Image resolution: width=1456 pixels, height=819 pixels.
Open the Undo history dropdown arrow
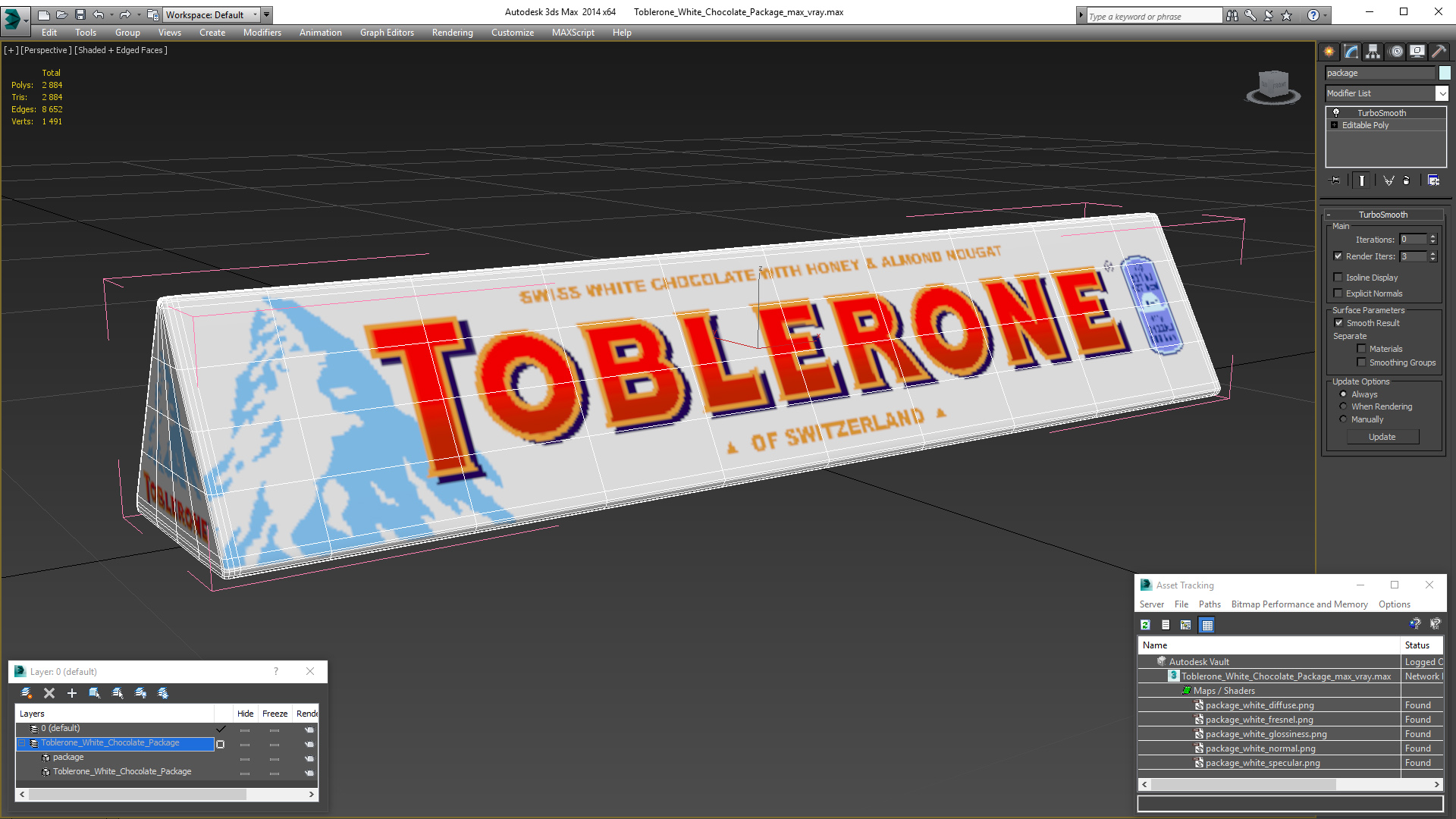(x=111, y=14)
